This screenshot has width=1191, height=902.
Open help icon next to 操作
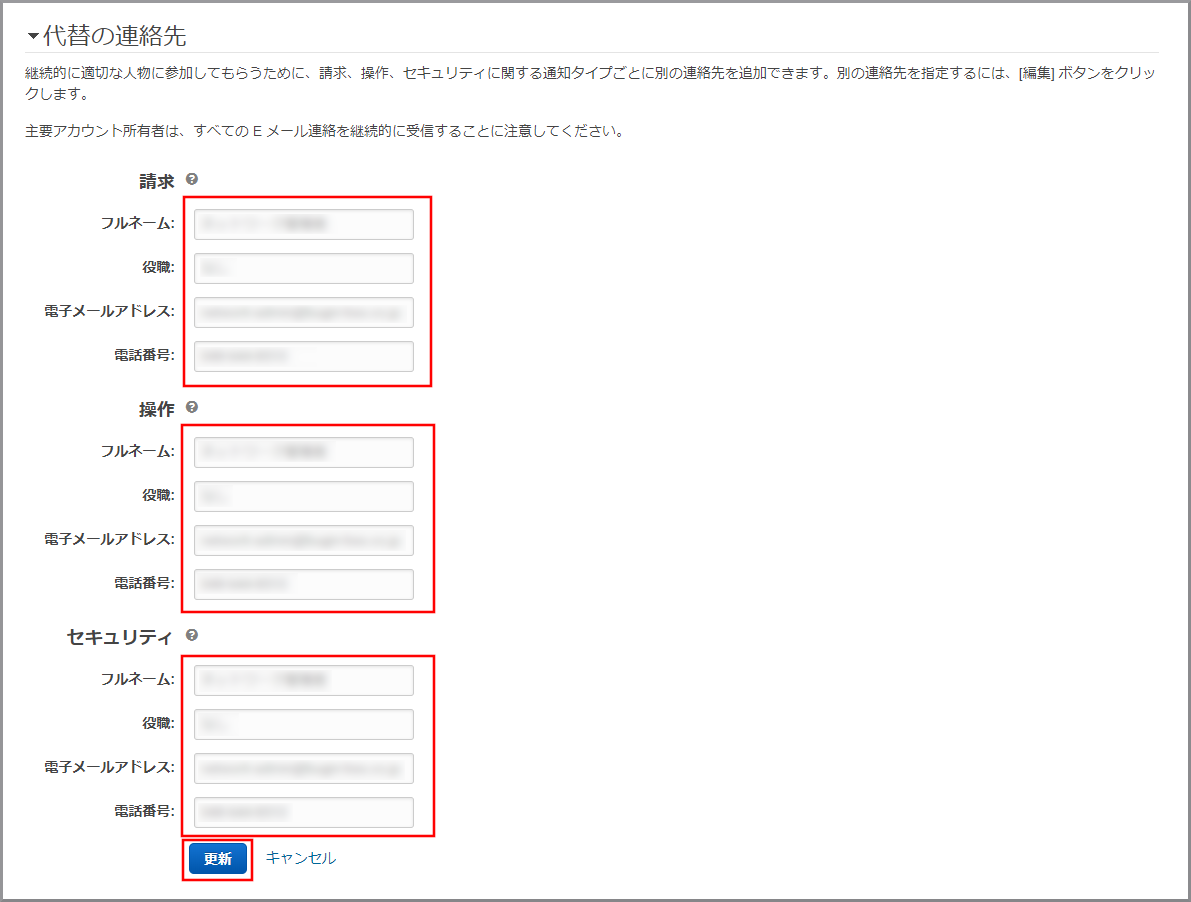click(x=192, y=407)
